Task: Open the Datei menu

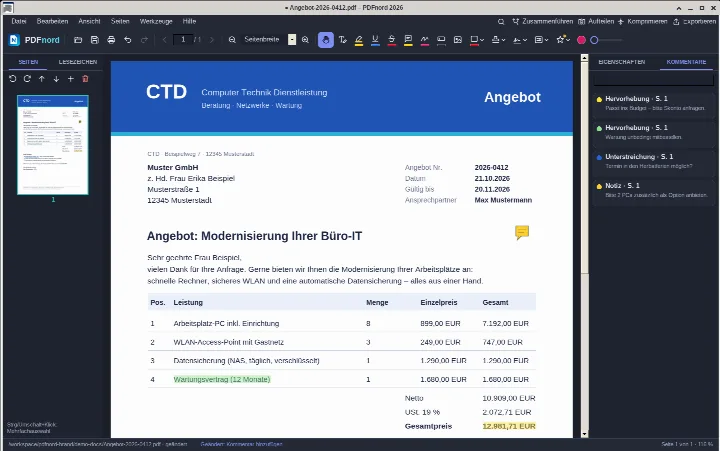Action: pos(19,21)
